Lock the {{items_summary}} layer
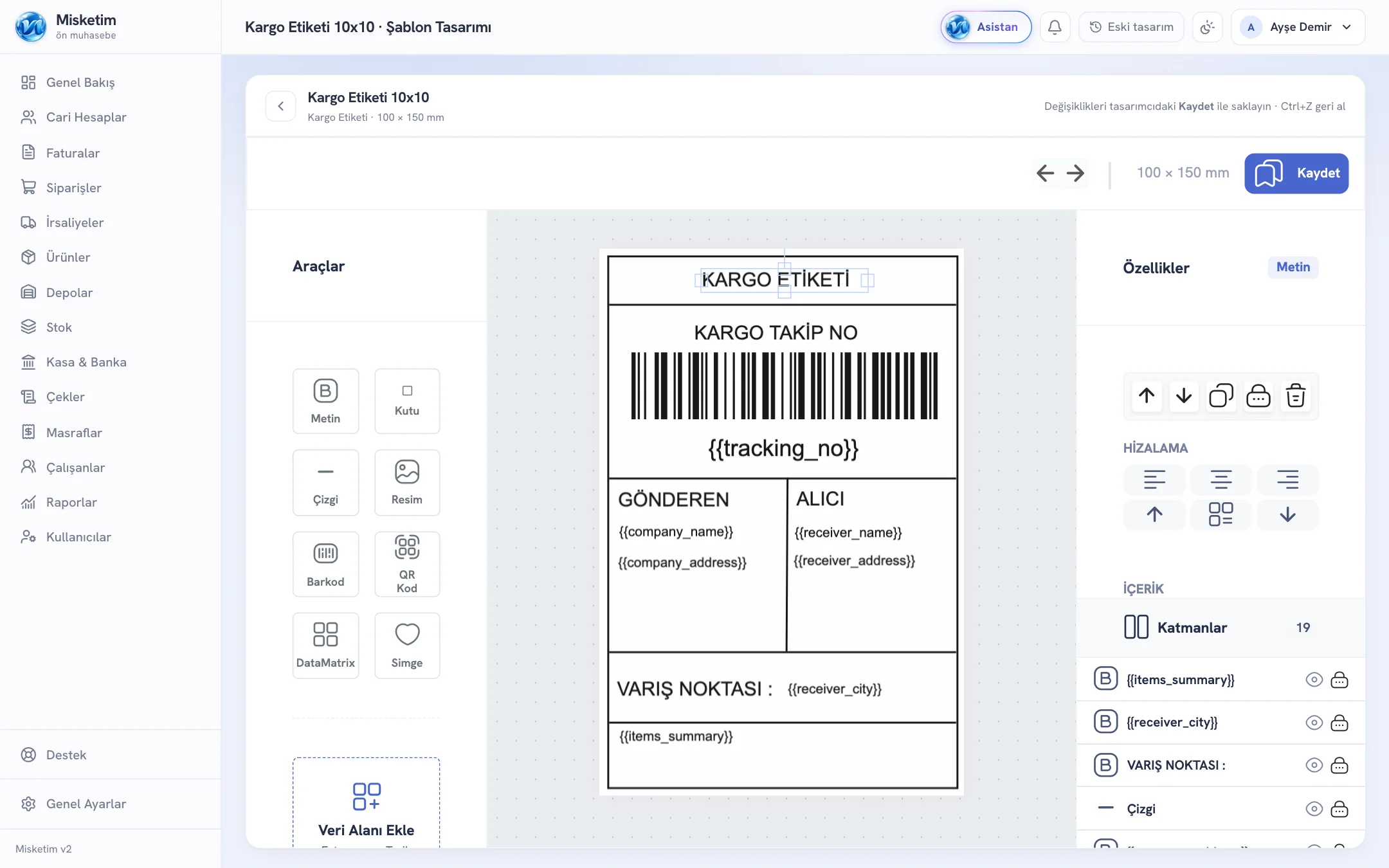 coord(1339,680)
